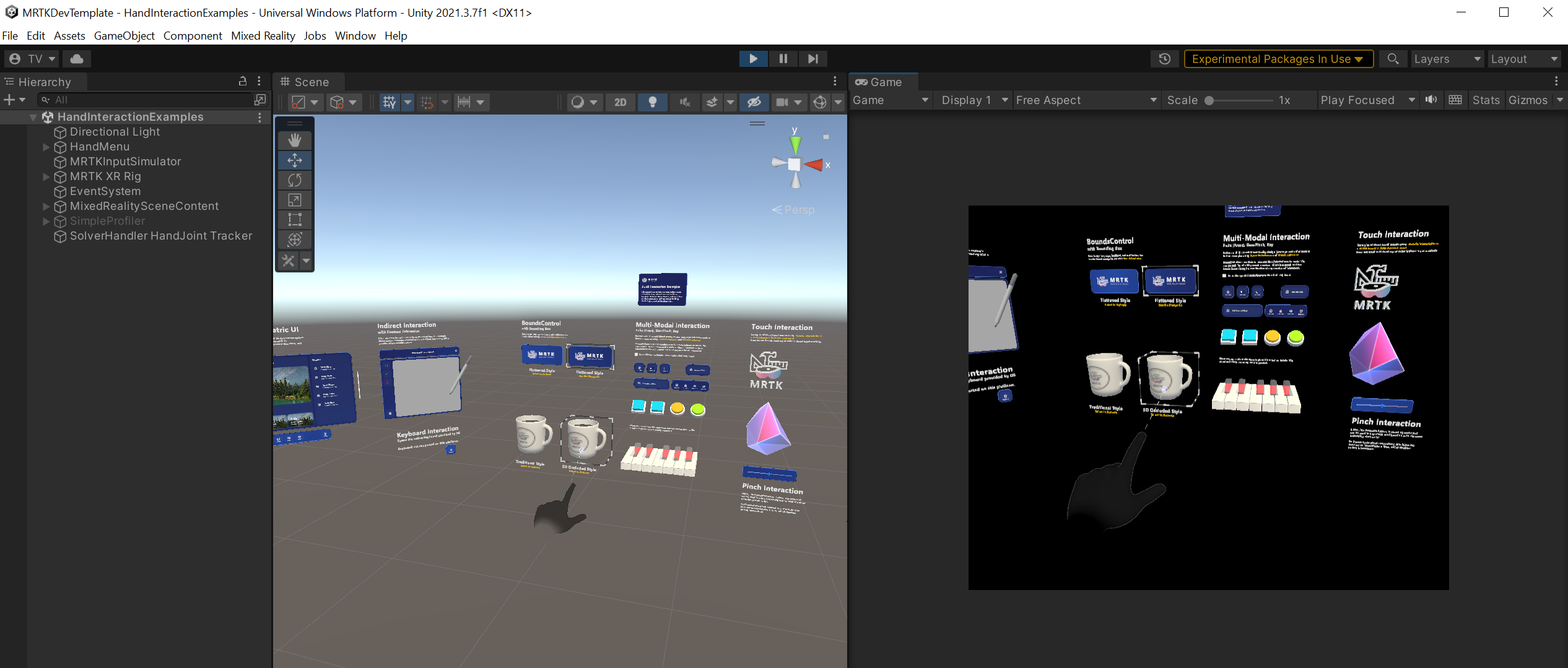Expand the MRTK XR Rig hierarchy item
The width and height of the screenshot is (1568, 668).
click(46, 176)
